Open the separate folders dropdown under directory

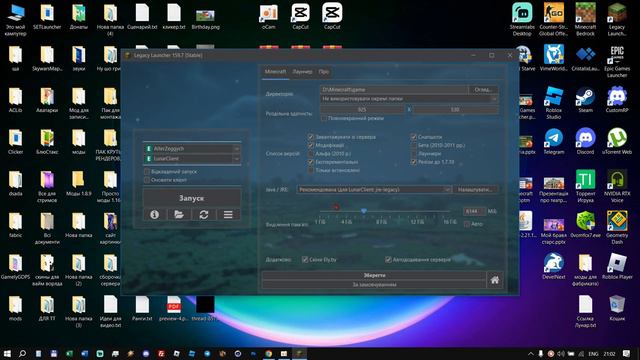pos(409,99)
